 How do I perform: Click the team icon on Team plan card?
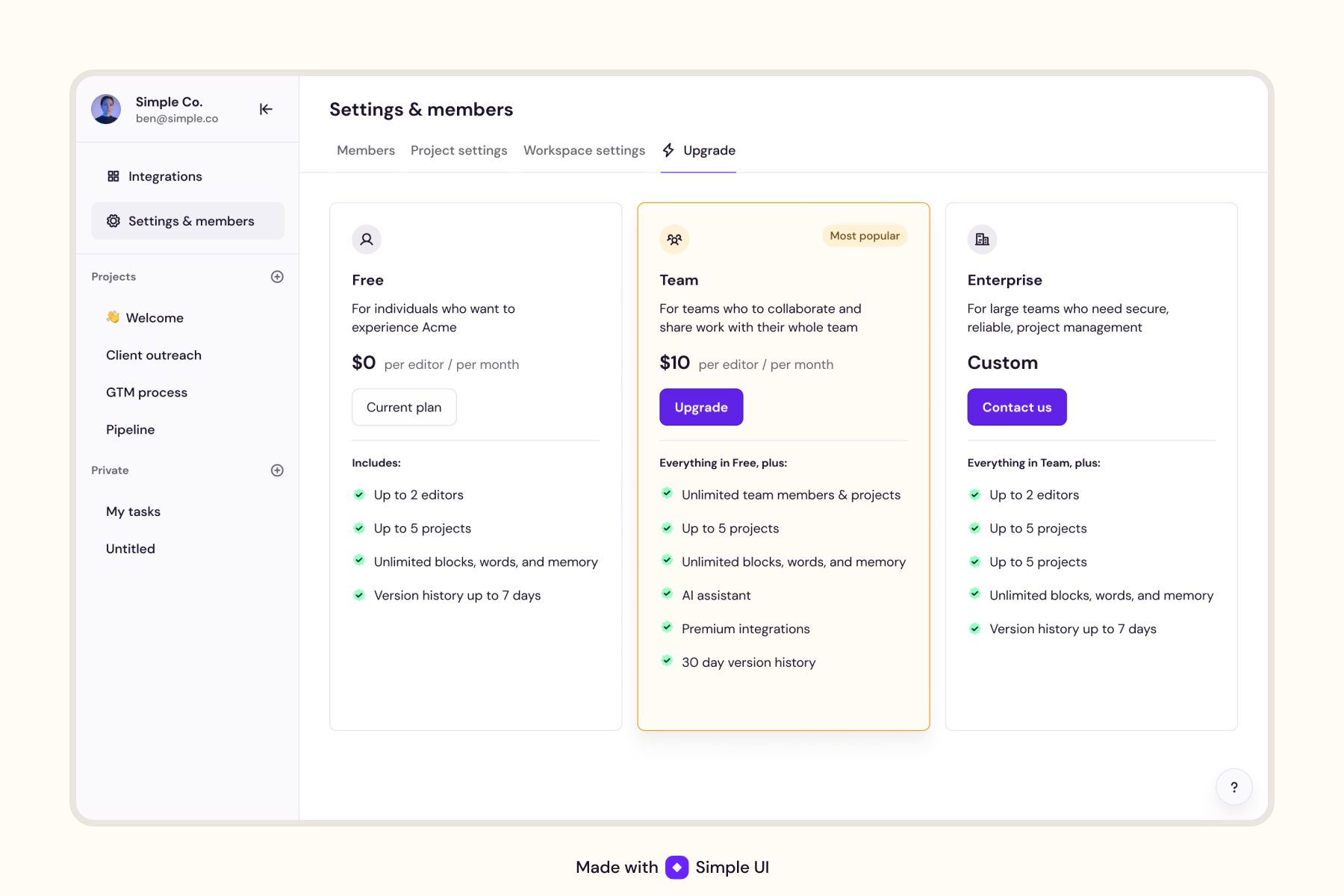click(x=674, y=239)
